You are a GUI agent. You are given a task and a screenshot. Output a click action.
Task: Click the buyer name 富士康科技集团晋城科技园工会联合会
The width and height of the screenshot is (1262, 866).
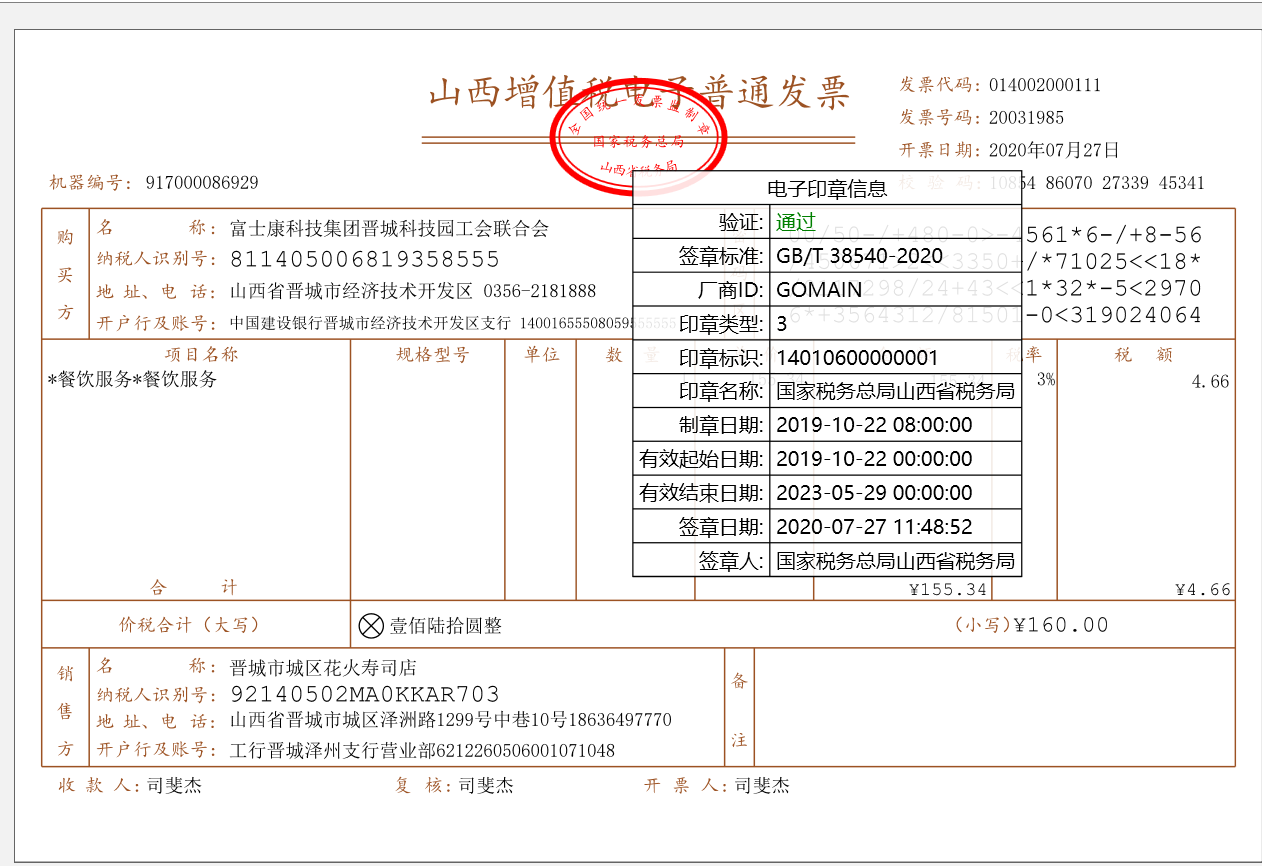click(390, 229)
